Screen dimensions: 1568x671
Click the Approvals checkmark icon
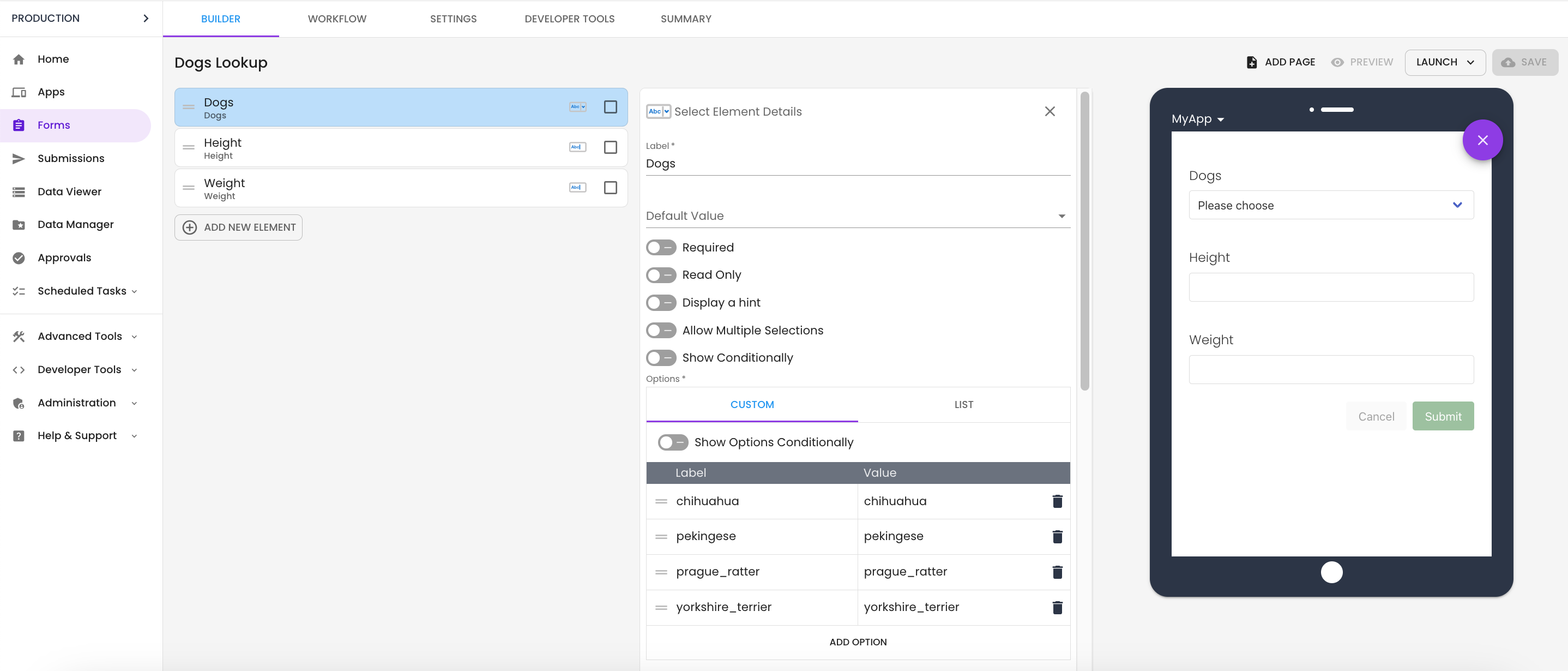(19, 257)
